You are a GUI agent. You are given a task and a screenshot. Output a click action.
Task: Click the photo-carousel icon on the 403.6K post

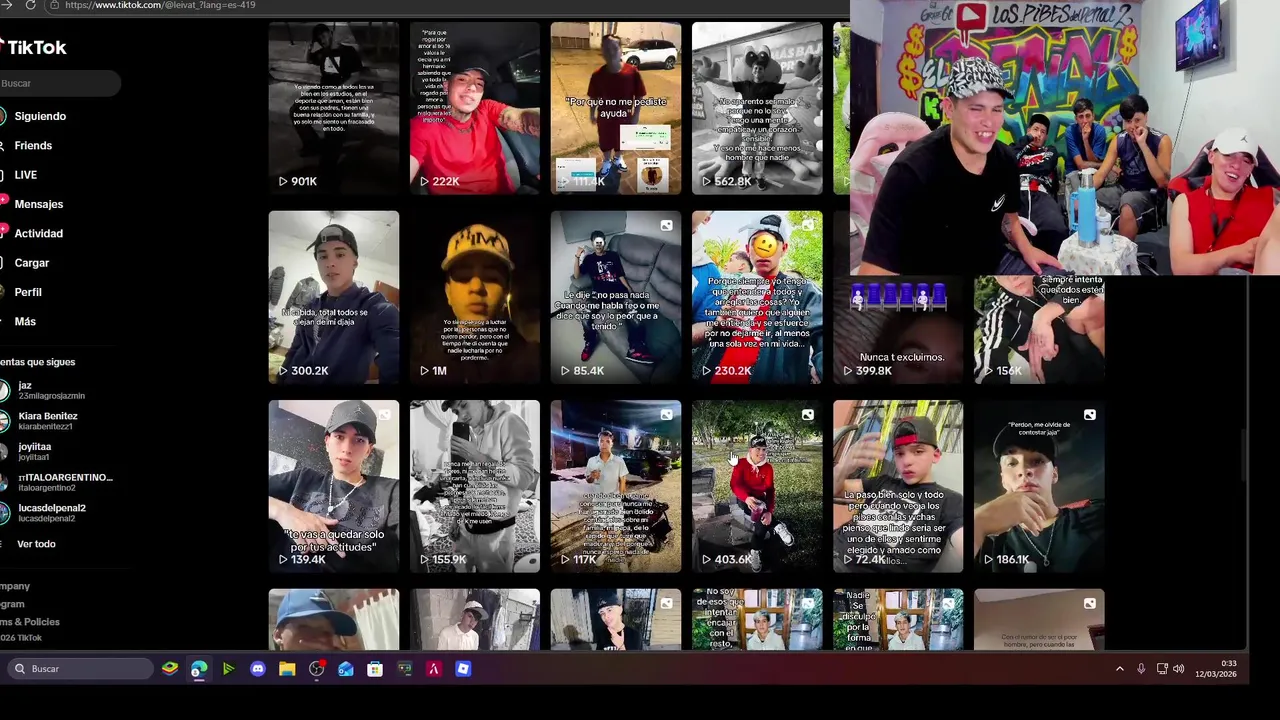[808, 415]
